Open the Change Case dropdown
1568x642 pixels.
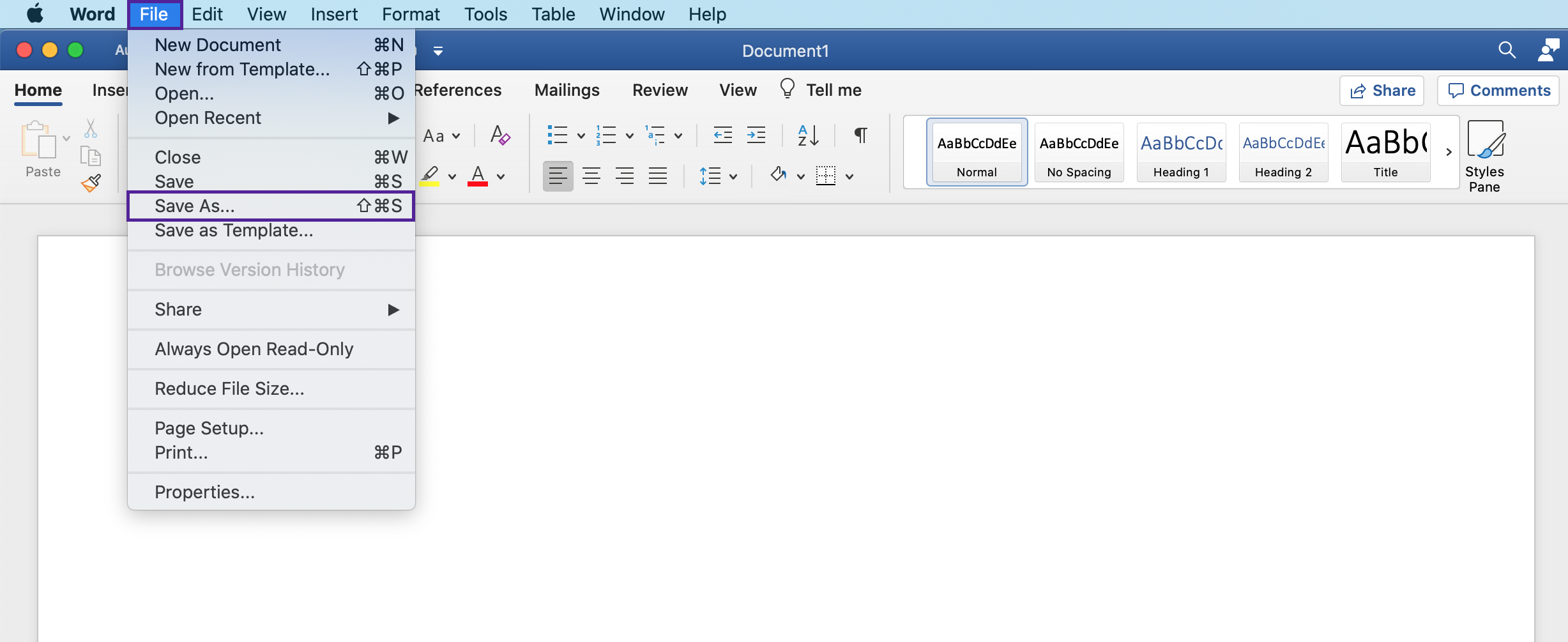[x=441, y=135]
